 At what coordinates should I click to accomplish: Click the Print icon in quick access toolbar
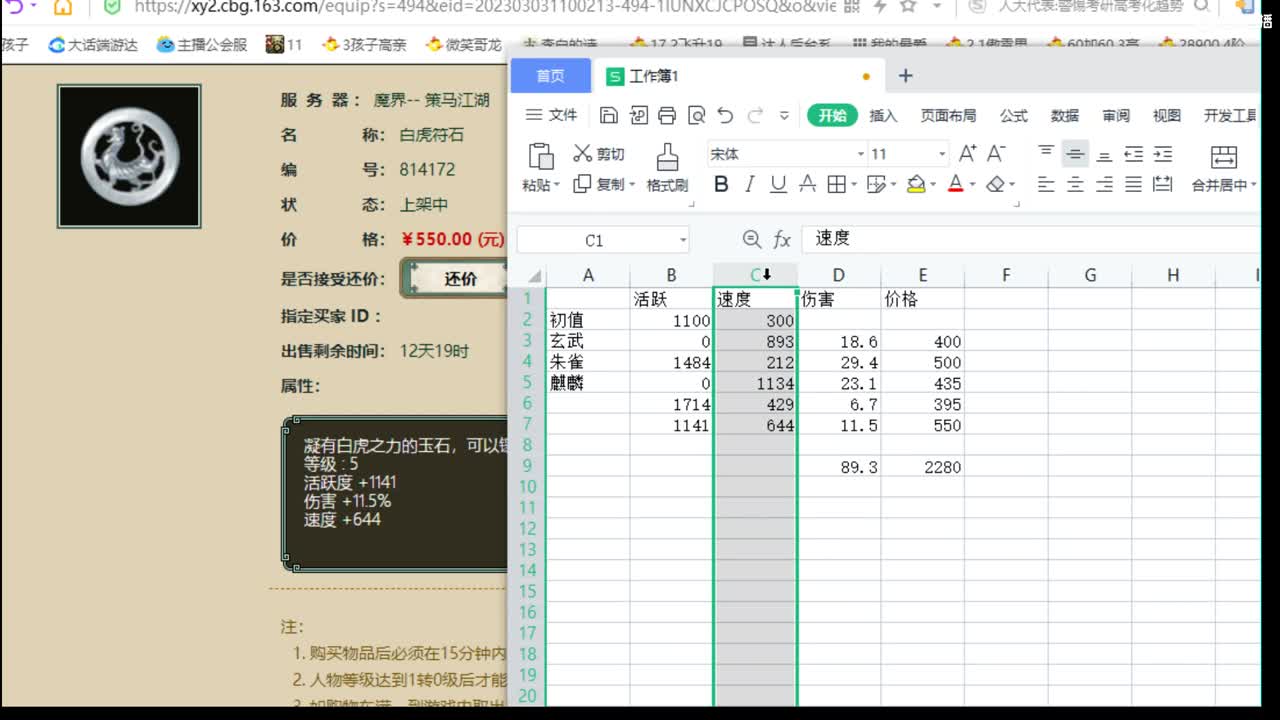[x=667, y=115]
